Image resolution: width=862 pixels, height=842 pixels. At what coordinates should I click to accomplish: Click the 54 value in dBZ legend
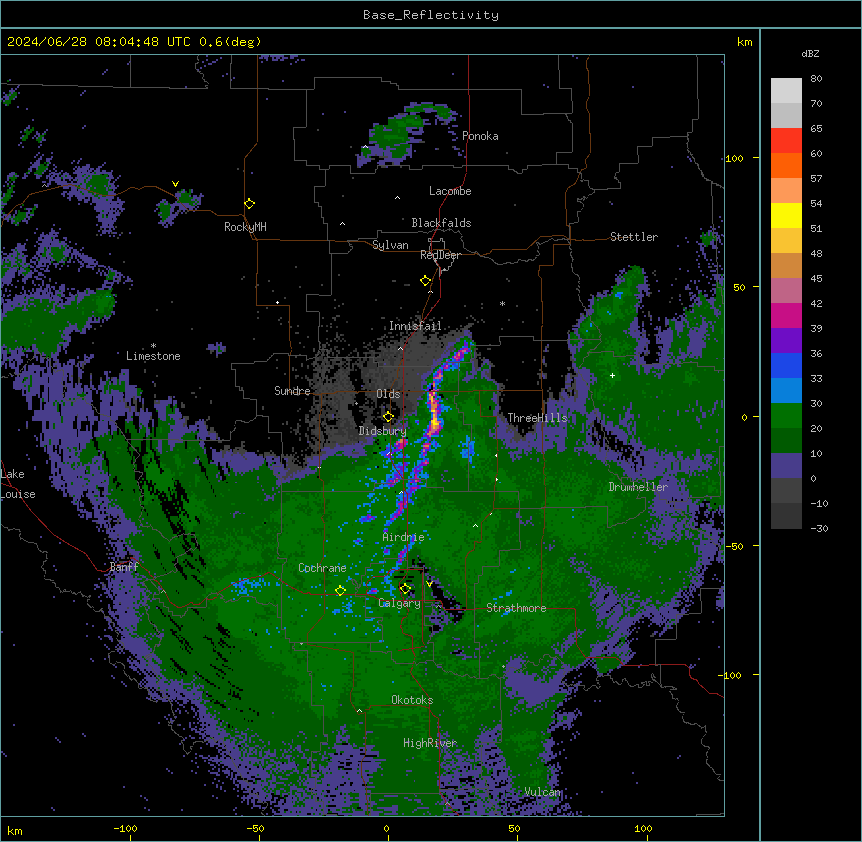[x=816, y=203]
